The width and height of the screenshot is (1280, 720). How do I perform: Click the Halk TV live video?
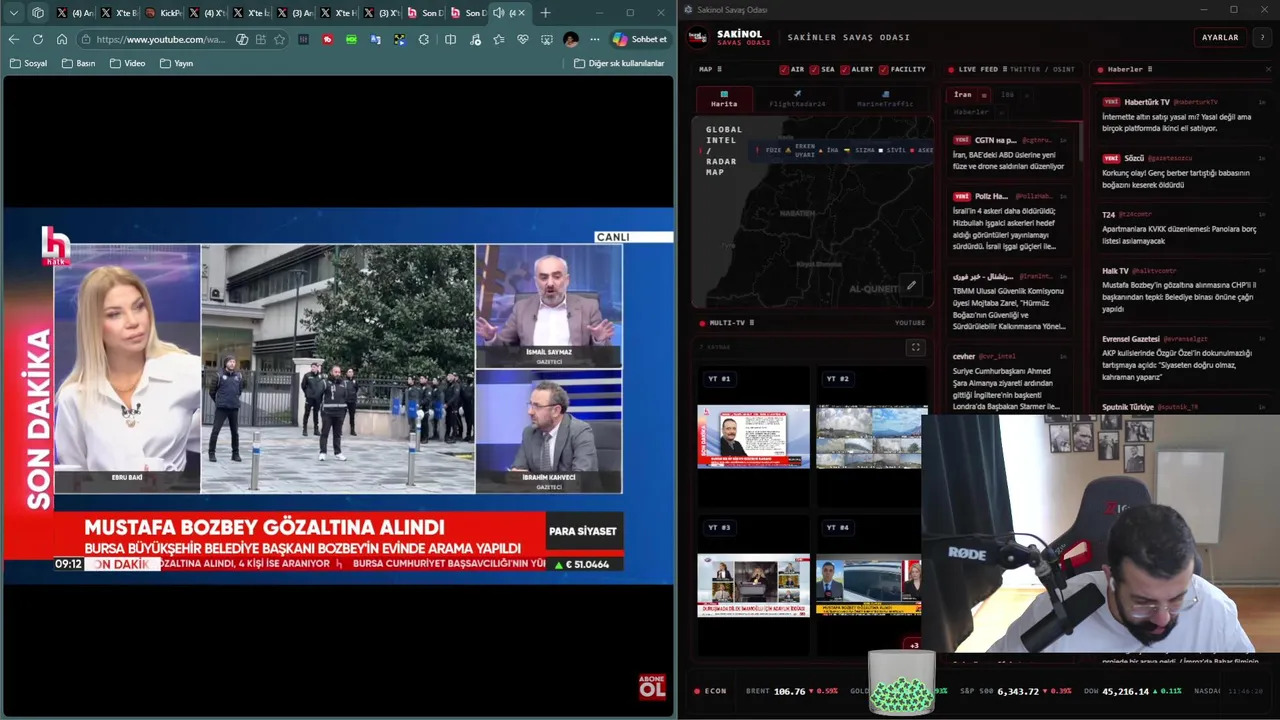(x=338, y=395)
